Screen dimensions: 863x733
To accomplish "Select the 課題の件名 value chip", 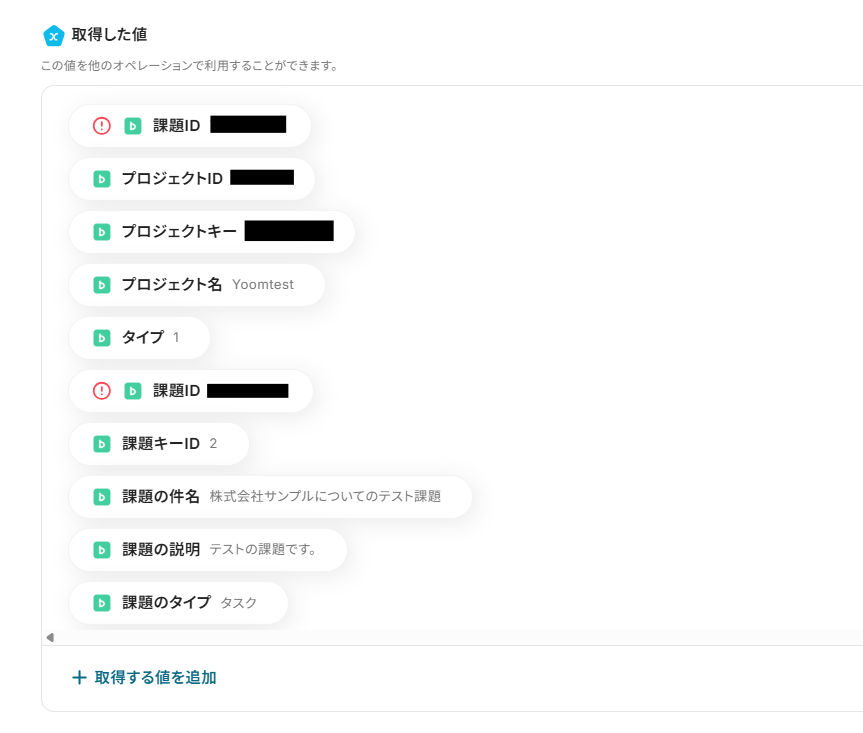I will click(x=270, y=497).
